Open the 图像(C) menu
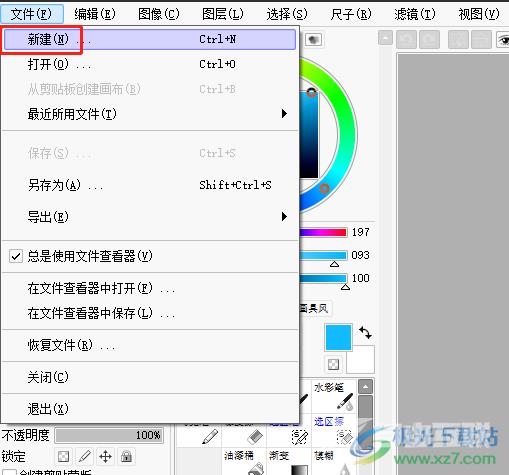This screenshot has height=475, width=509. point(159,14)
